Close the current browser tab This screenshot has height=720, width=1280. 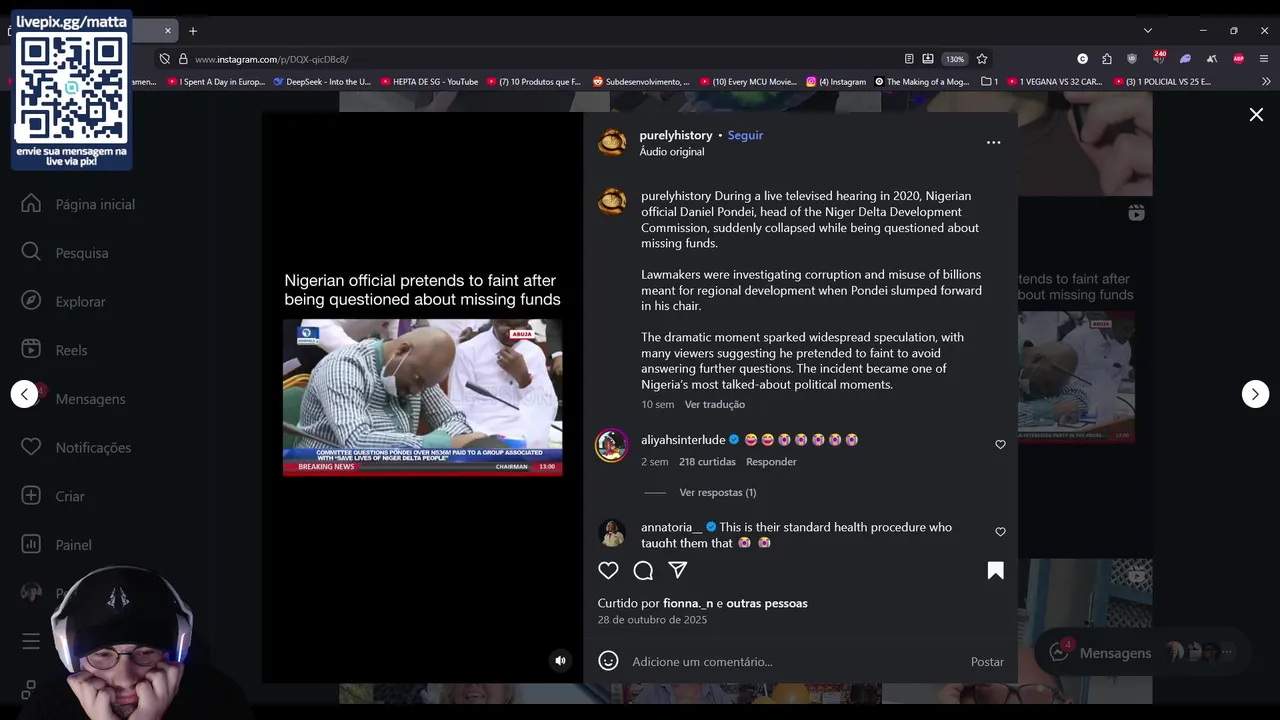click(168, 31)
